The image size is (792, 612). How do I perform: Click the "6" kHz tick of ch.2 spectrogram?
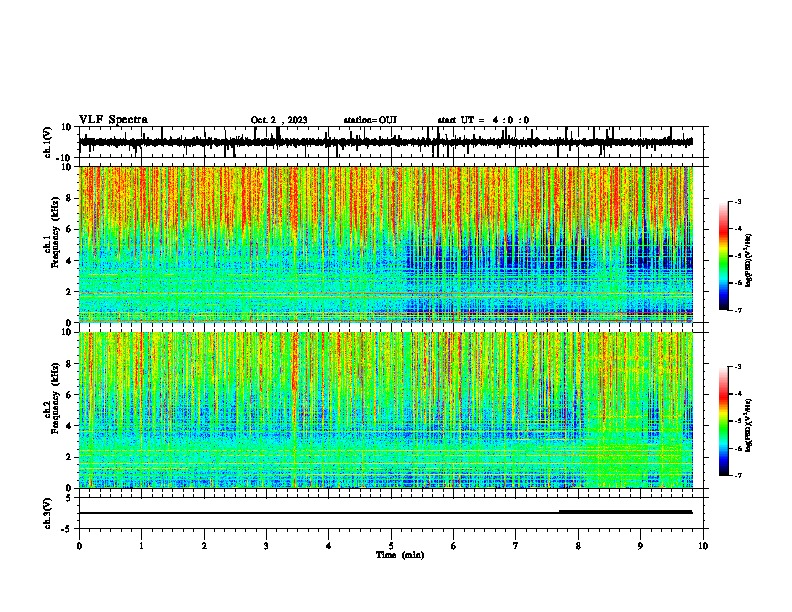click(x=70, y=395)
